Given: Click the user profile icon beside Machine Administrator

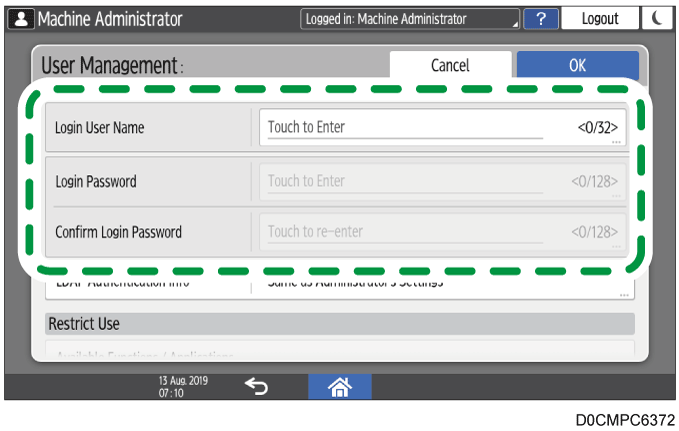Looking at the screenshot, I should 20,18.
